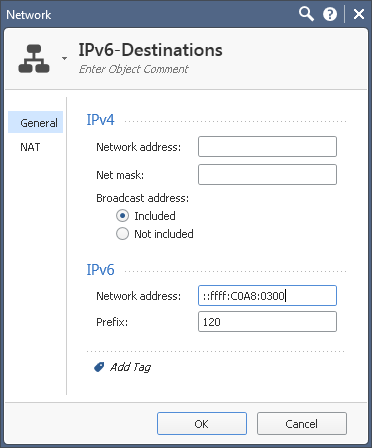
Task: Click the IPv6 section heading
Action: click(x=100, y=269)
